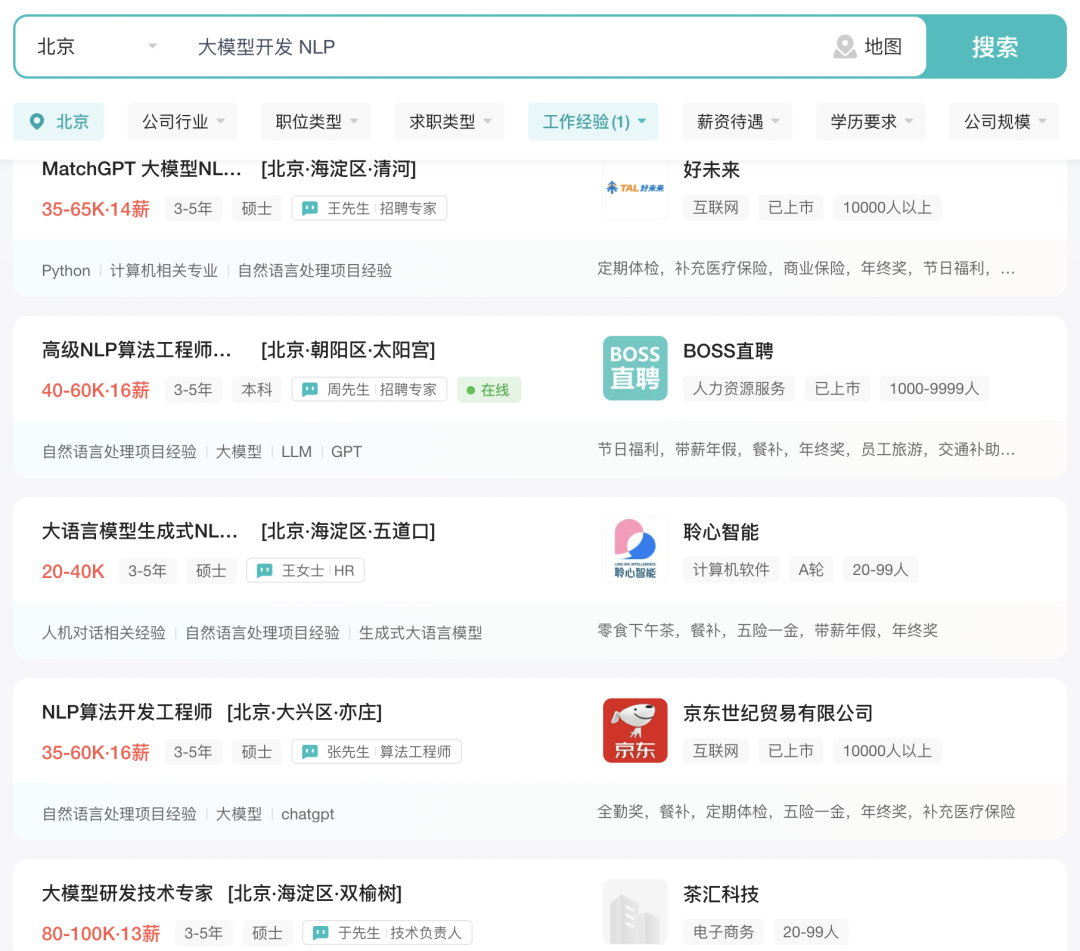Viewport: 1080px width, 951px height.
Task: Open the 京东 company logo
Action: tap(635, 731)
